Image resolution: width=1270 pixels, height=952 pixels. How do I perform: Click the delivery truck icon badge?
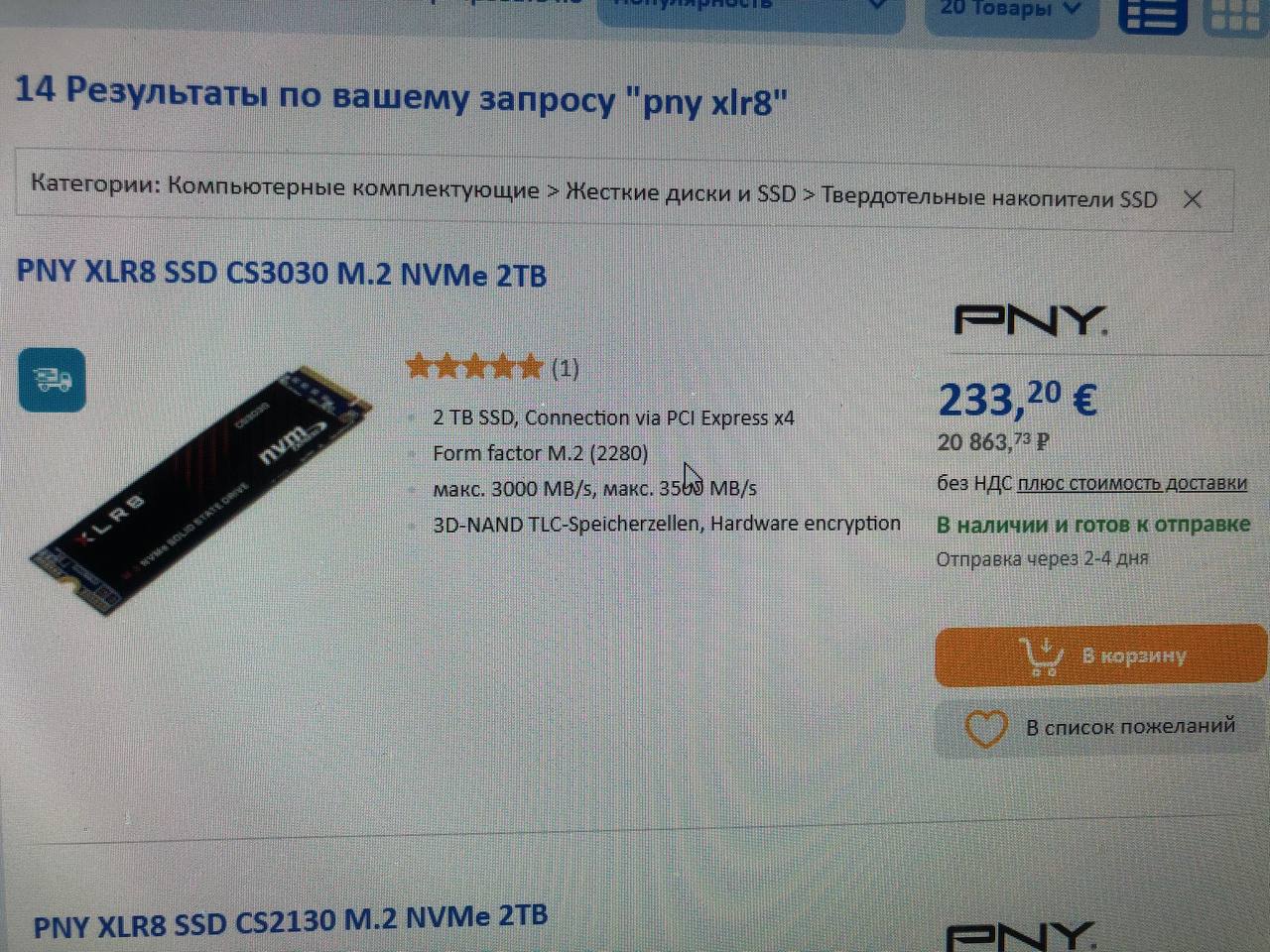(52, 380)
